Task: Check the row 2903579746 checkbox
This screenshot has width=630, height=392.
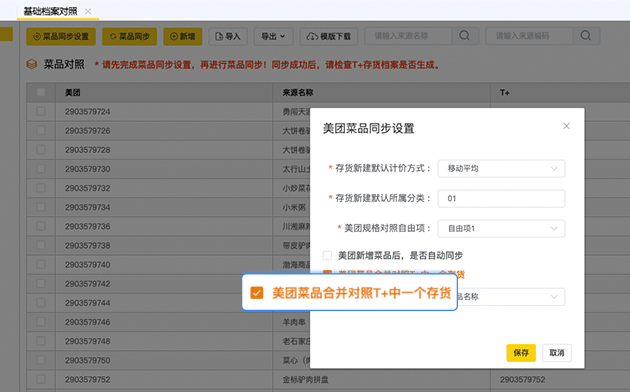Action: 41,322
